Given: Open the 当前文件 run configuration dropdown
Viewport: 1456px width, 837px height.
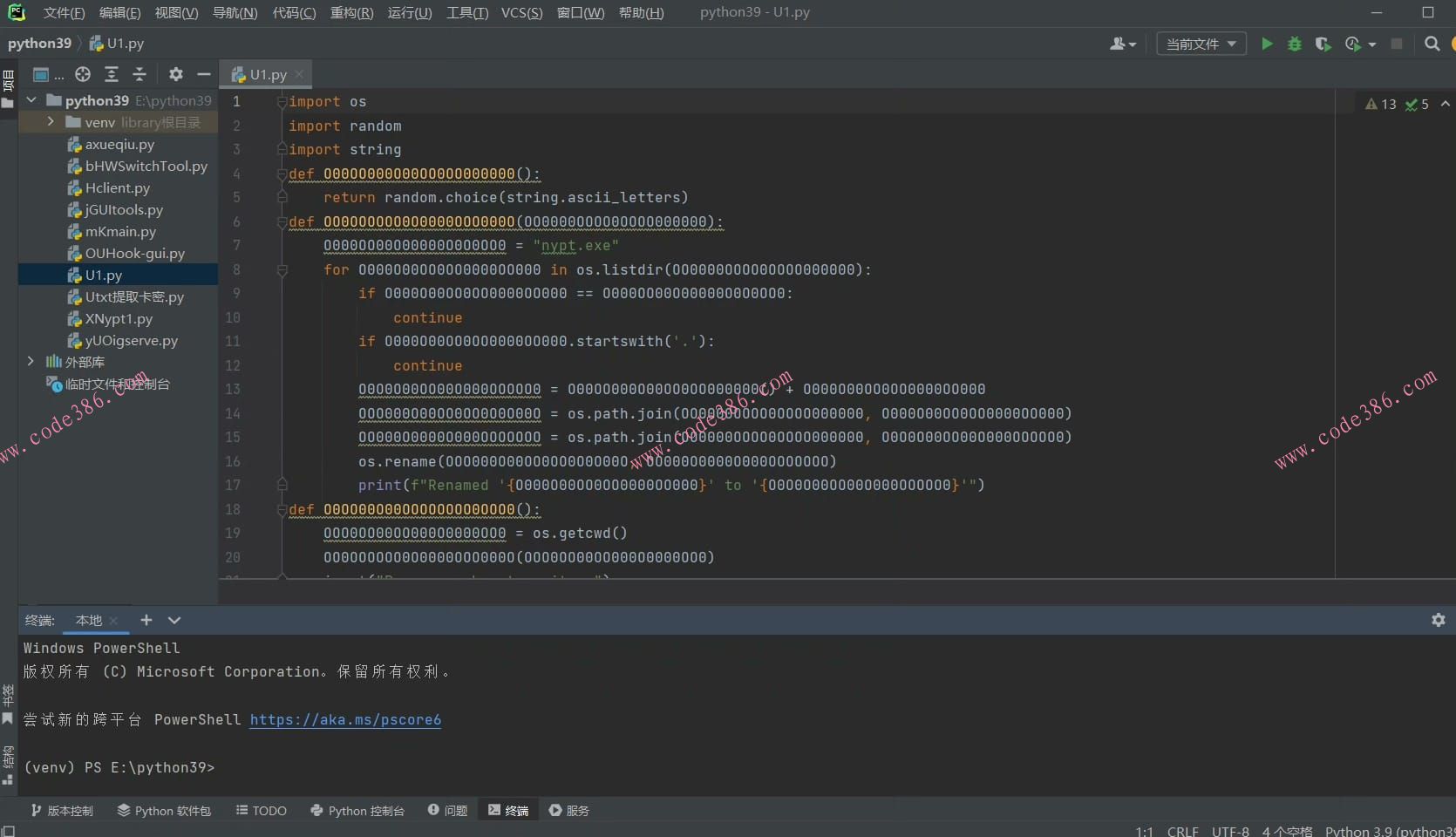Looking at the screenshot, I should (x=1201, y=44).
